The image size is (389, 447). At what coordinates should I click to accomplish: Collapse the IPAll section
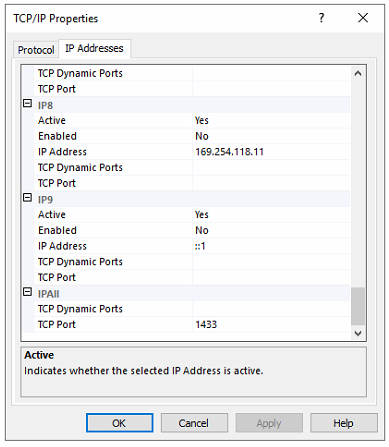28,292
